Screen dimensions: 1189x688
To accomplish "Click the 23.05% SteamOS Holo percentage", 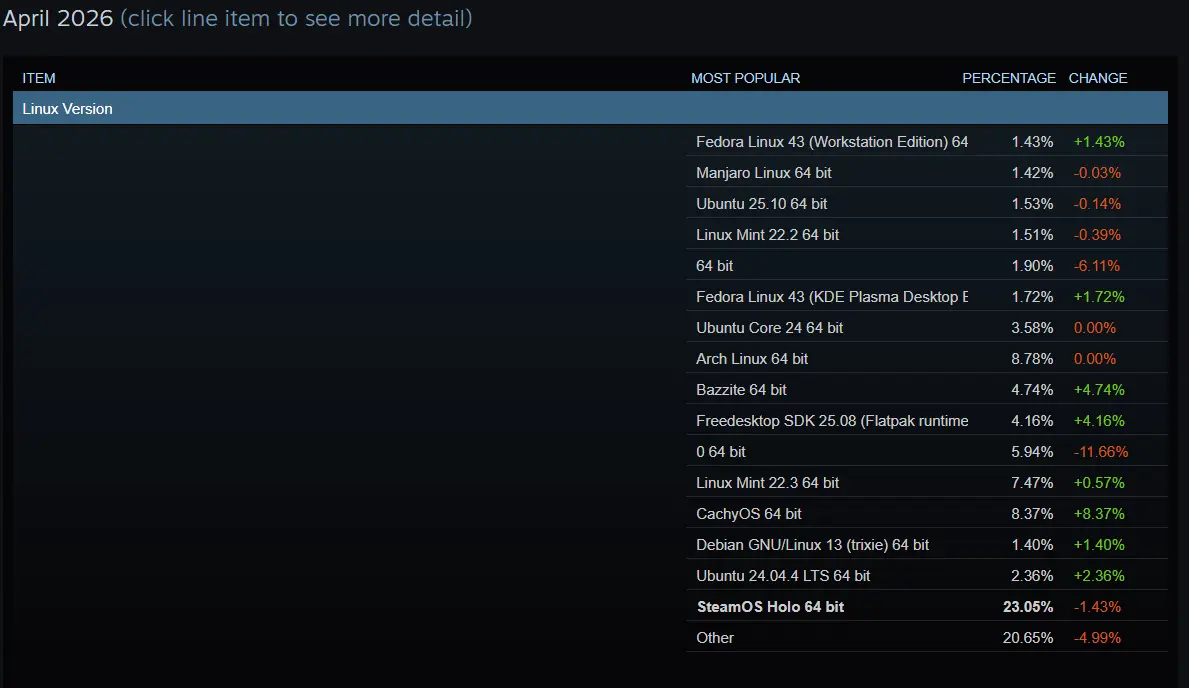I will tap(1027, 607).
